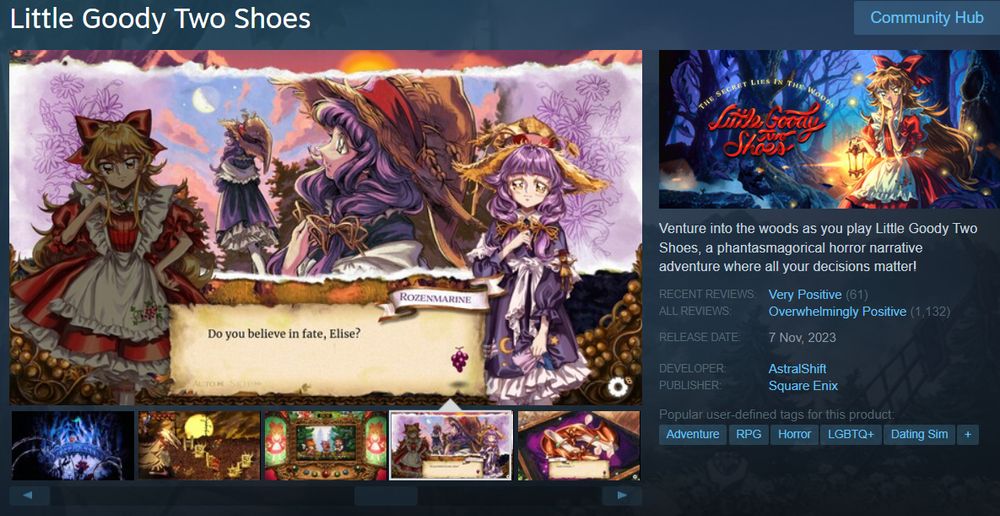Select the green framed pixel-art thumbnail
The height and width of the screenshot is (516, 1000).
coord(325,445)
